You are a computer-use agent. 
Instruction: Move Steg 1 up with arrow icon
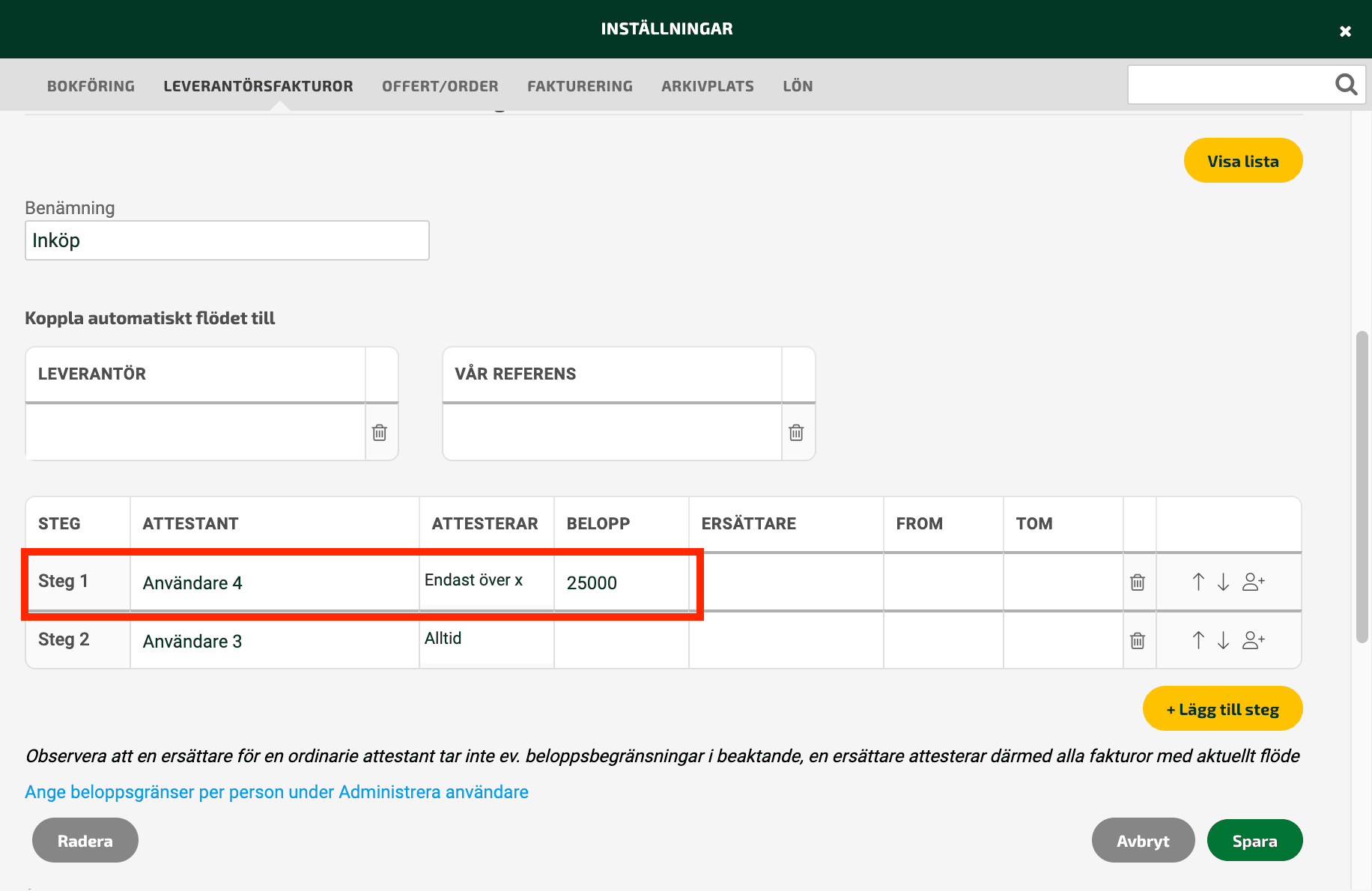[1198, 582]
